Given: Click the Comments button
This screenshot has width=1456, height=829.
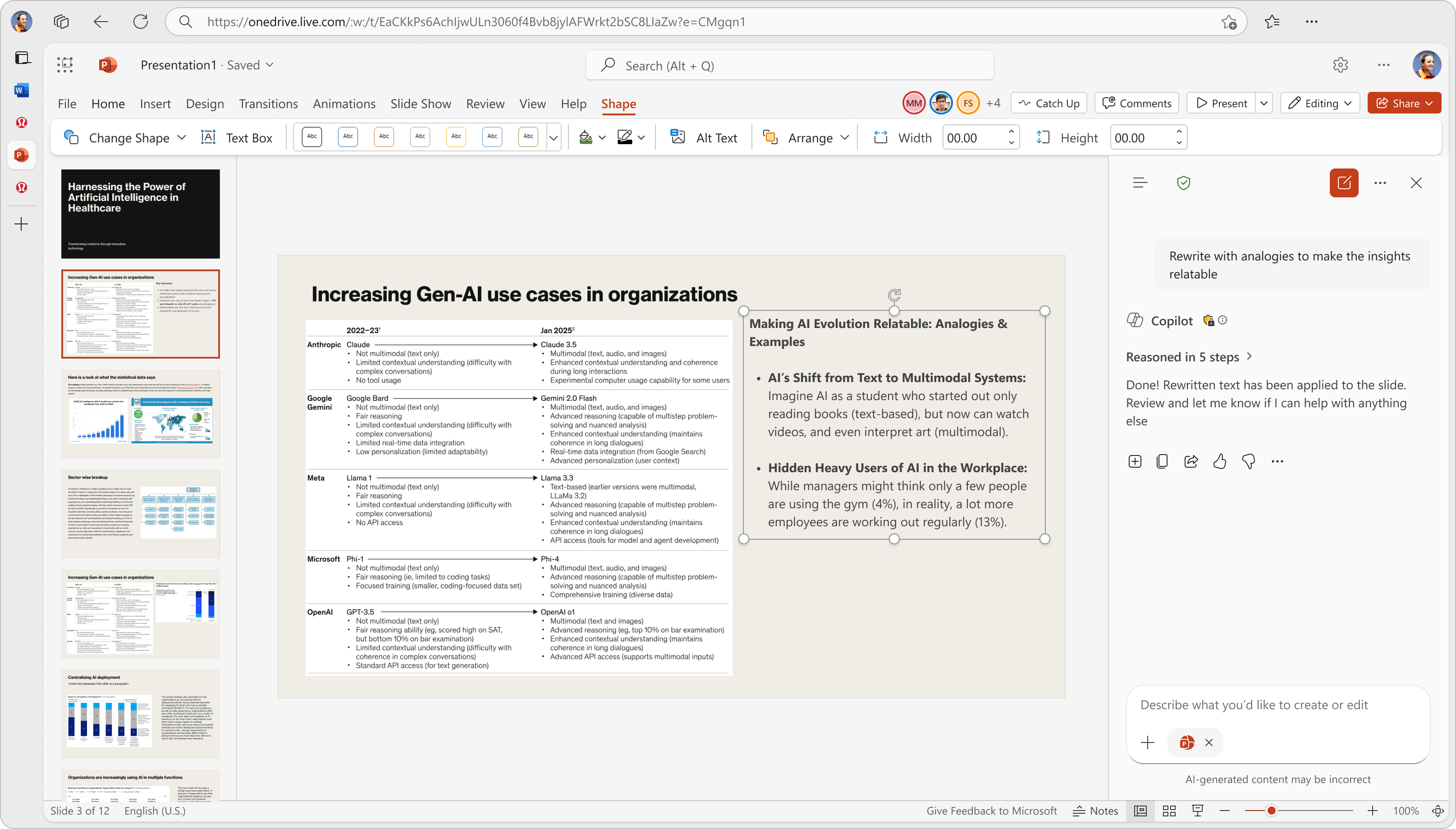Looking at the screenshot, I should [1136, 103].
